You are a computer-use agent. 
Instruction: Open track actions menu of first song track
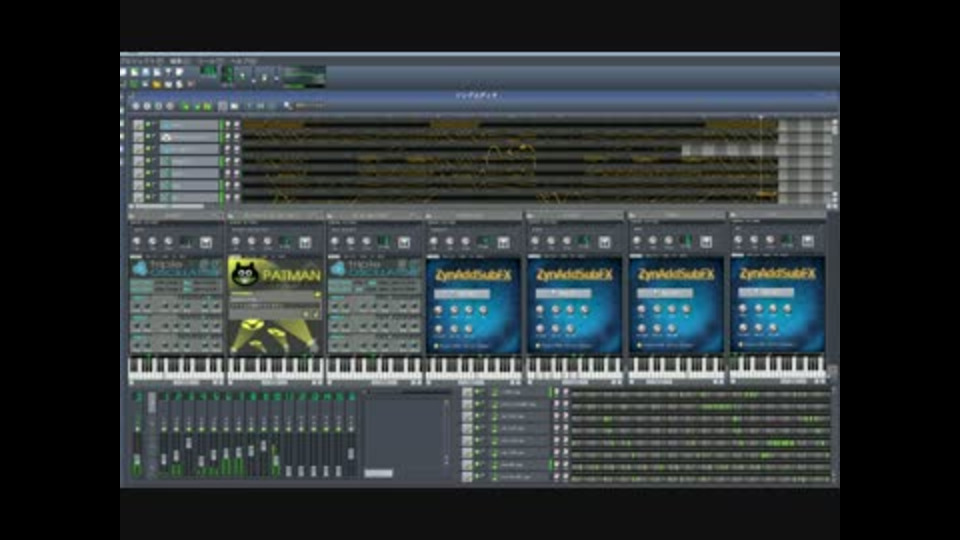pyautogui.click(x=138, y=124)
